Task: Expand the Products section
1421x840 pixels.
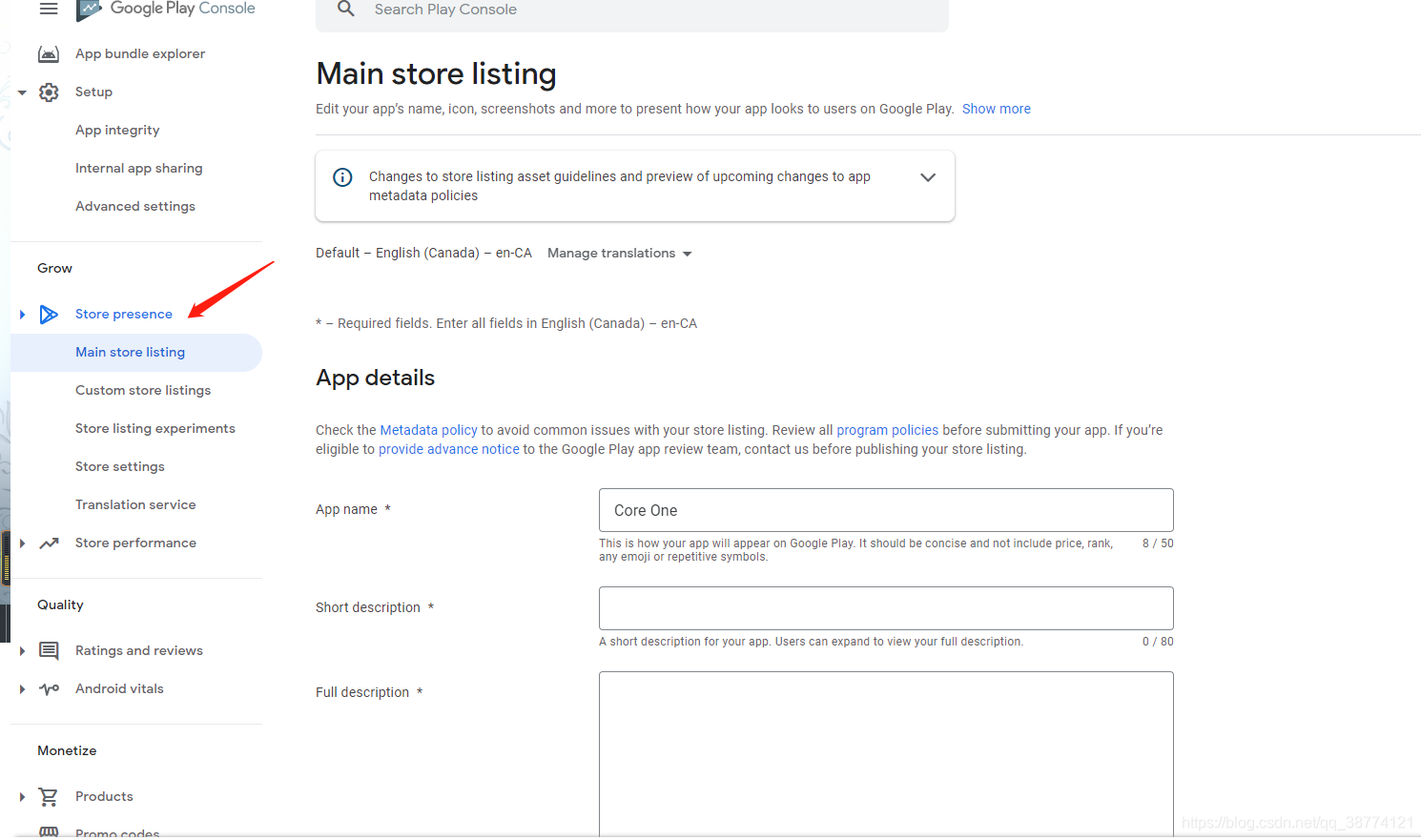Action: point(22,796)
